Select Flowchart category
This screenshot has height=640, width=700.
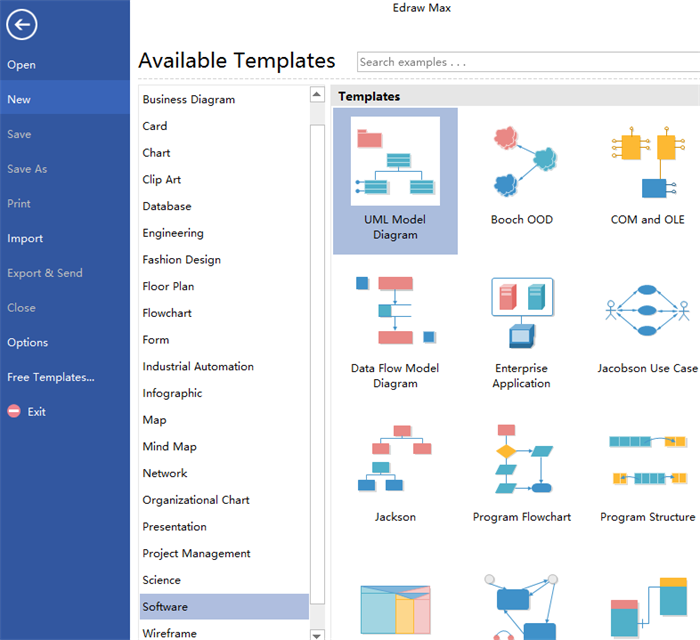pos(167,313)
